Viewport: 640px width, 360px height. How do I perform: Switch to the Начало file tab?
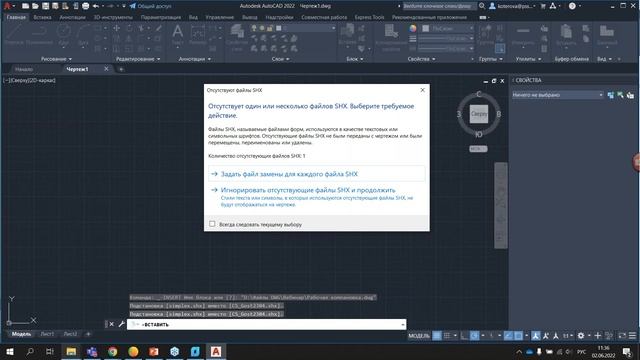coord(24,69)
